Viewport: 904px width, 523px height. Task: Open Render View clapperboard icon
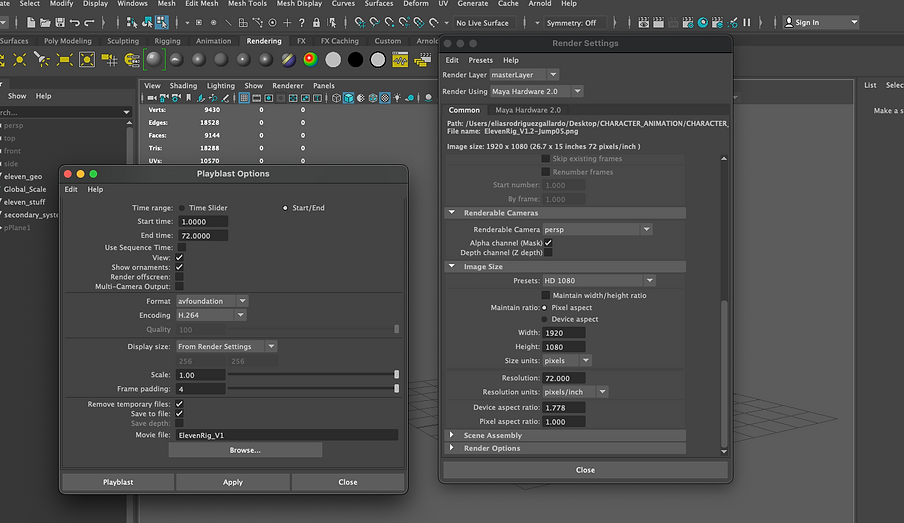point(643,22)
